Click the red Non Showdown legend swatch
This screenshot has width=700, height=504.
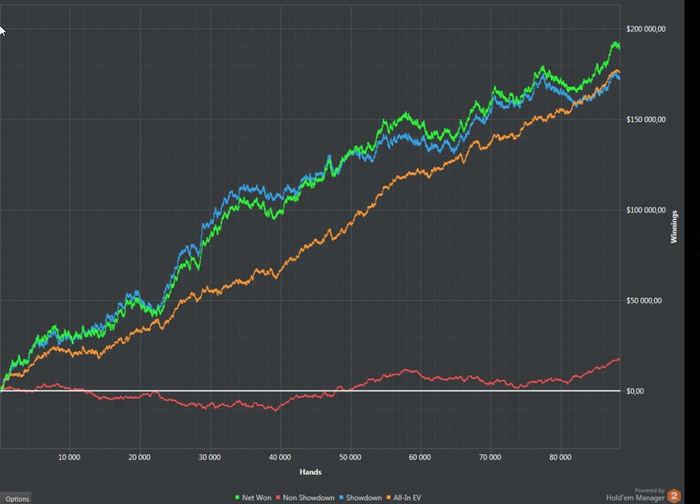point(278,497)
